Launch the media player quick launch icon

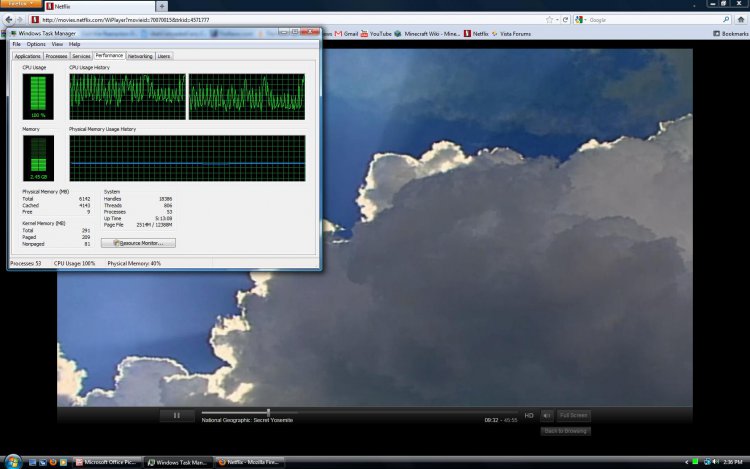pyautogui.click(x=64, y=462)
